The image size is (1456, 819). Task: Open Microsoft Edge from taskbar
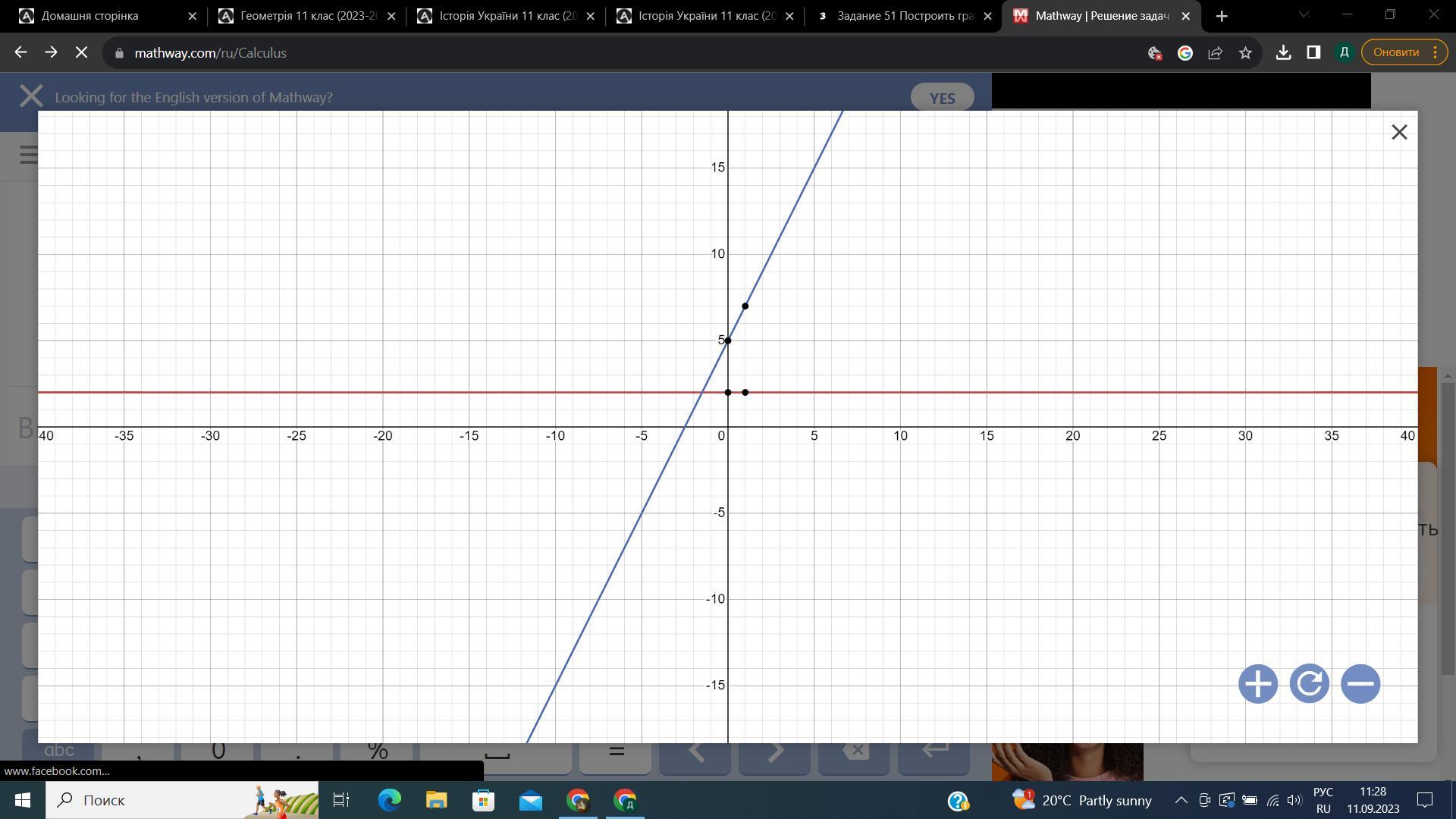[x=389, y=800]
